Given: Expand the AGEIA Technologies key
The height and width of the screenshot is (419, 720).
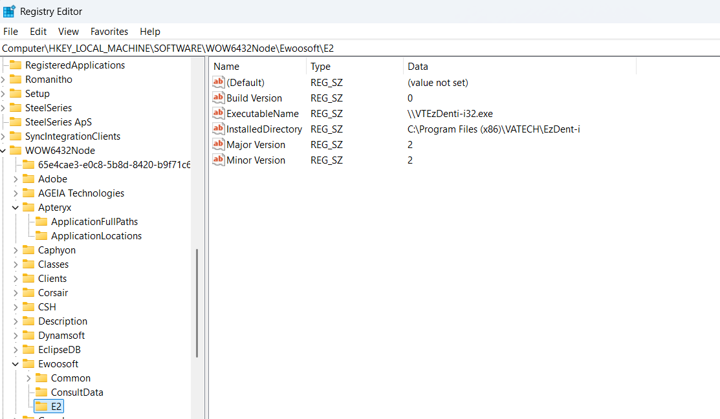Looking at the screenshot, I should 15,193.
